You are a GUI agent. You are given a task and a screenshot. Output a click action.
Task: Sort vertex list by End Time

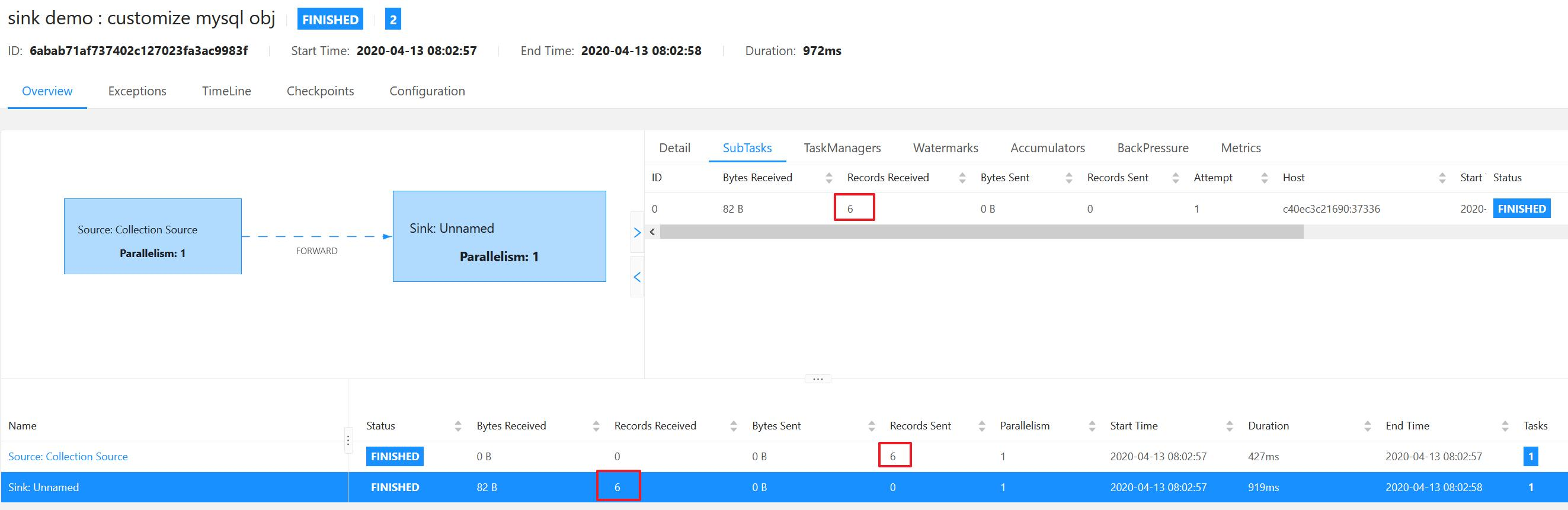coord(1505,426)
